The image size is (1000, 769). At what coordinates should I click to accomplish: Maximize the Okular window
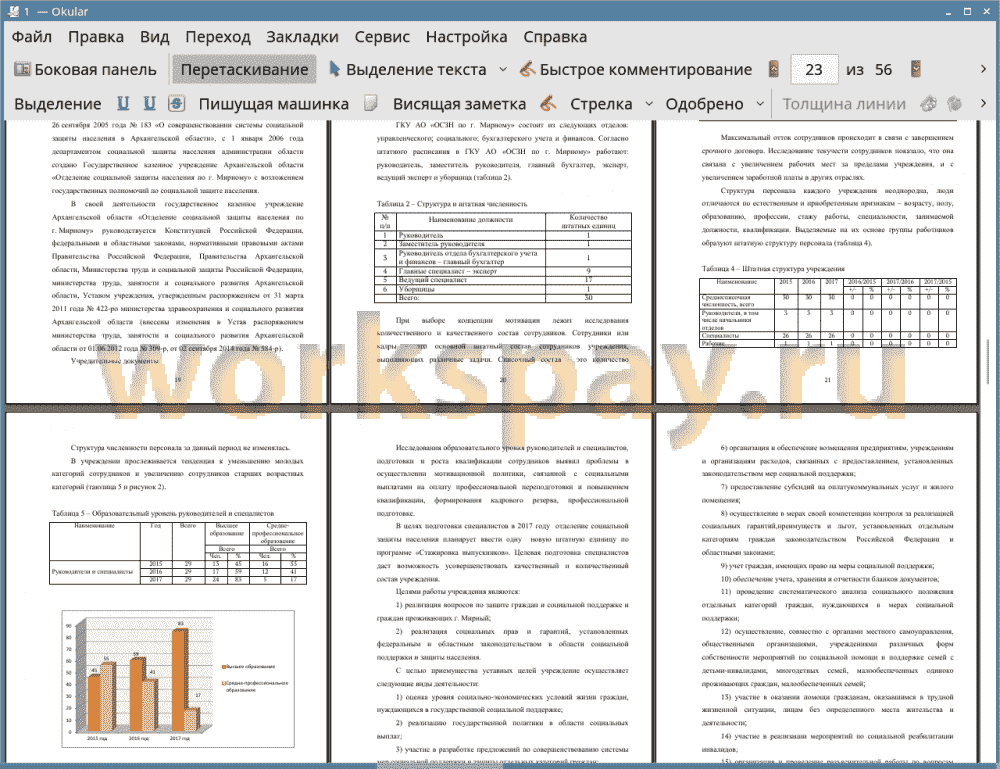967,11
